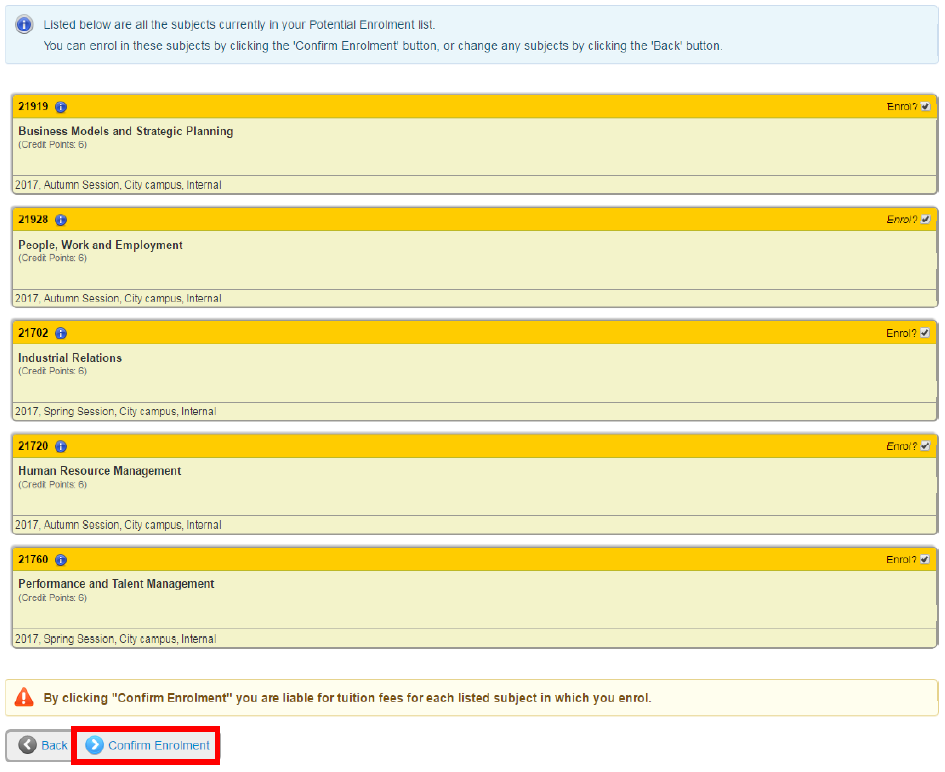Open info icon for subject 21720
The width and height of the screenshot is (945, 772).
click(61, 447)
